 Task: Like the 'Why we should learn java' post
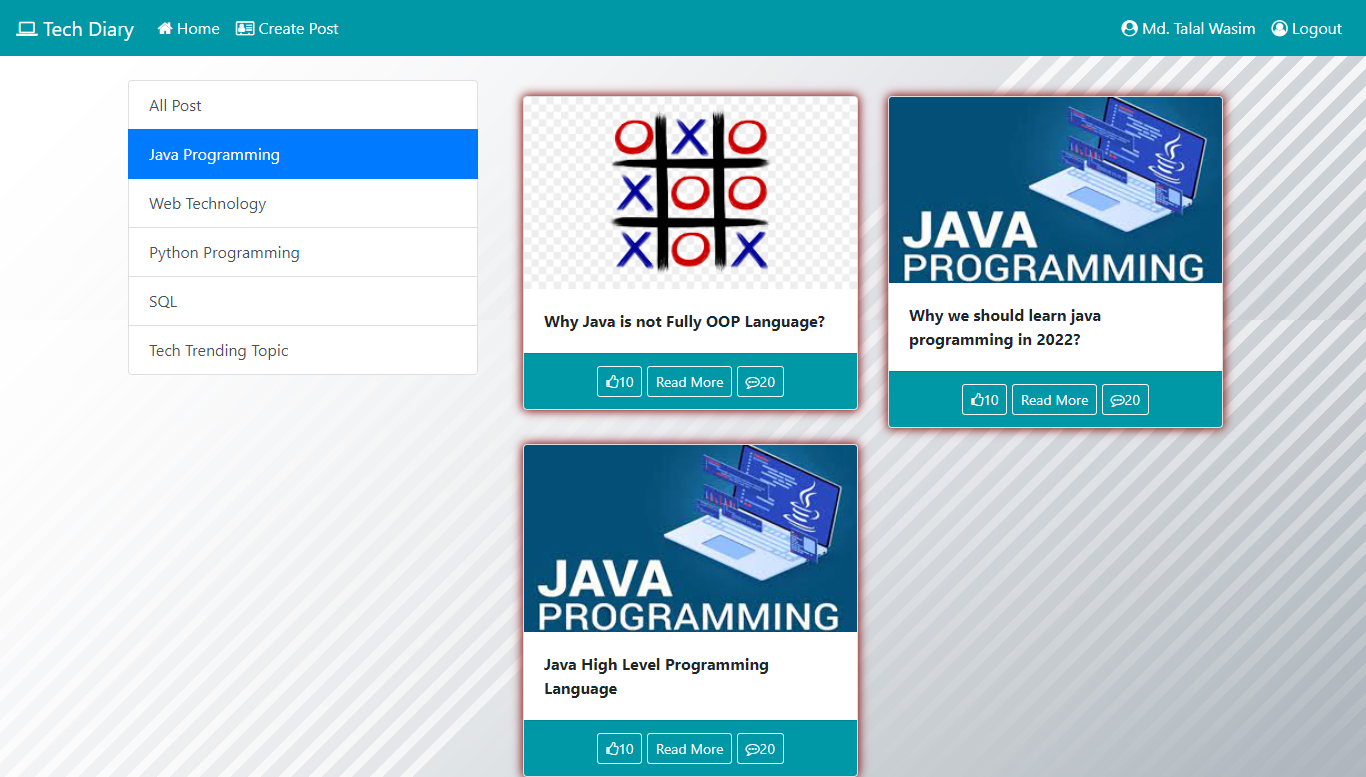[984, 400]
